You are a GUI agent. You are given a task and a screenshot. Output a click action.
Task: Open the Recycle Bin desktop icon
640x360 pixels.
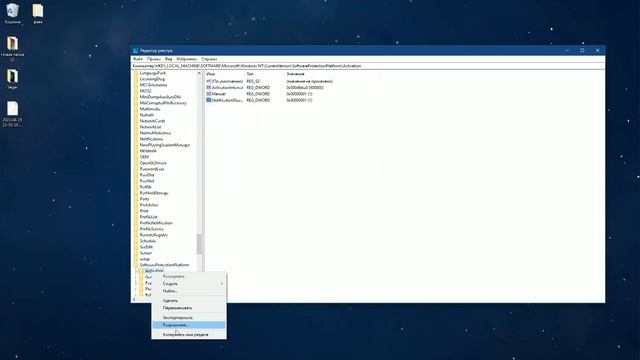(13, 11)
